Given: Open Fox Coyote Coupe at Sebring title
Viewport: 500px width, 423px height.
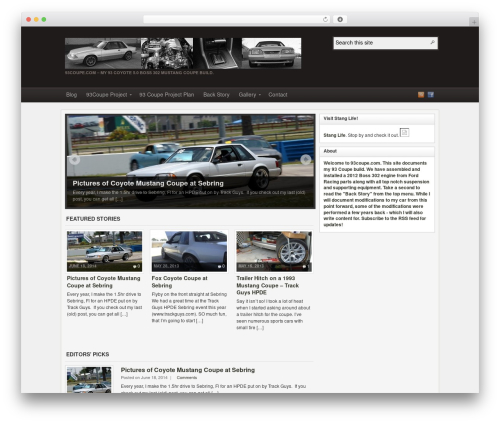Looking at the screenshot, I should [179, 282].
